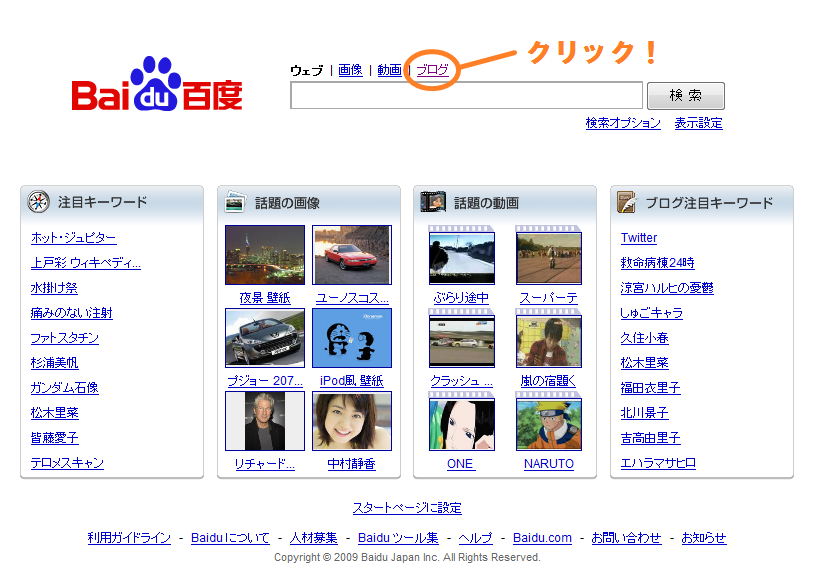Open the smiling woman image thumbnail
The image size is (817, 583).
click(x=352, y=421)
